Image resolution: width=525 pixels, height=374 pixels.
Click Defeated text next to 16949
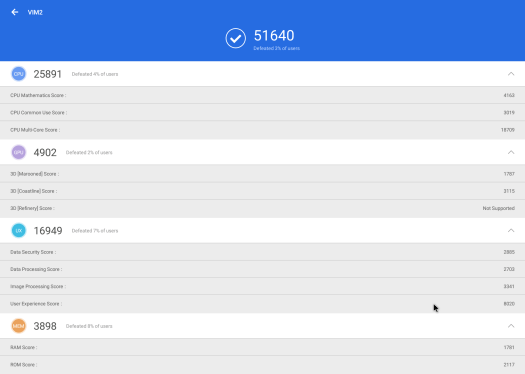(x=95, y=231)
